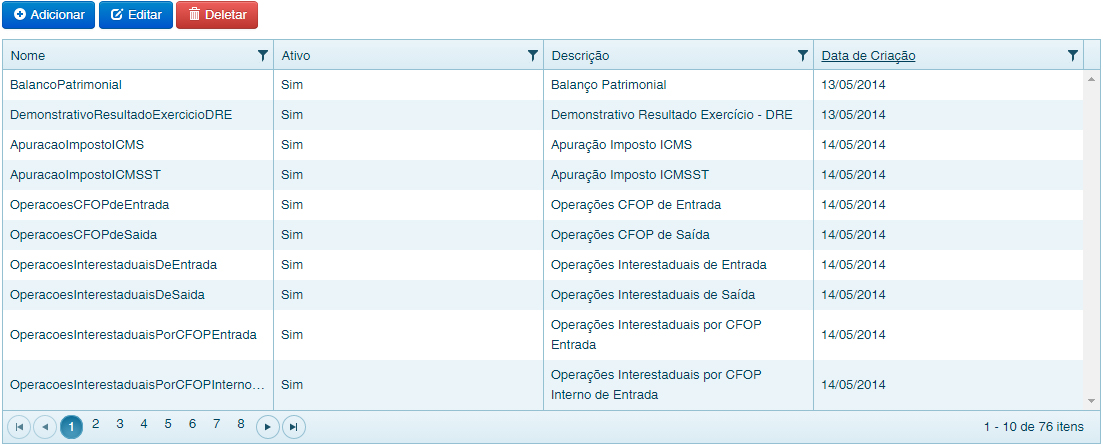Viewport: 1103px width, 445px height.
Task: Select OperacoesInterestaduaisDeSaida row
Action: tap(542, 295)
